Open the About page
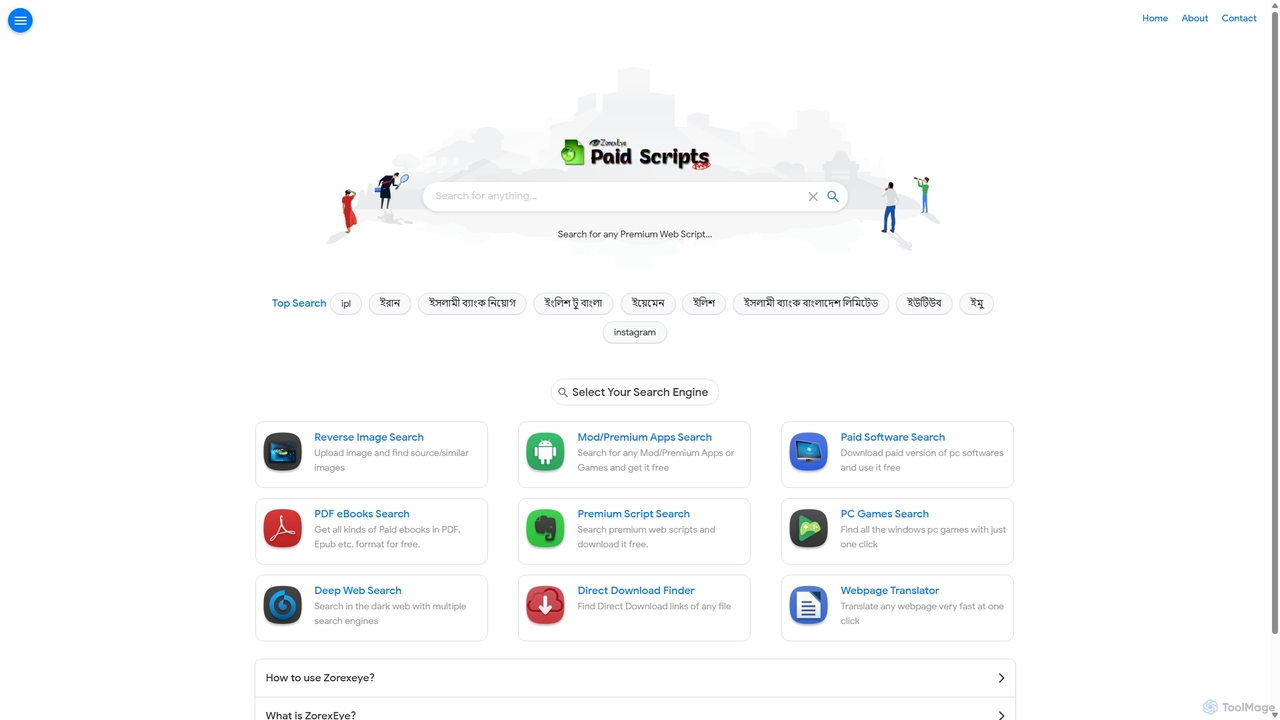 (1195, 18)
